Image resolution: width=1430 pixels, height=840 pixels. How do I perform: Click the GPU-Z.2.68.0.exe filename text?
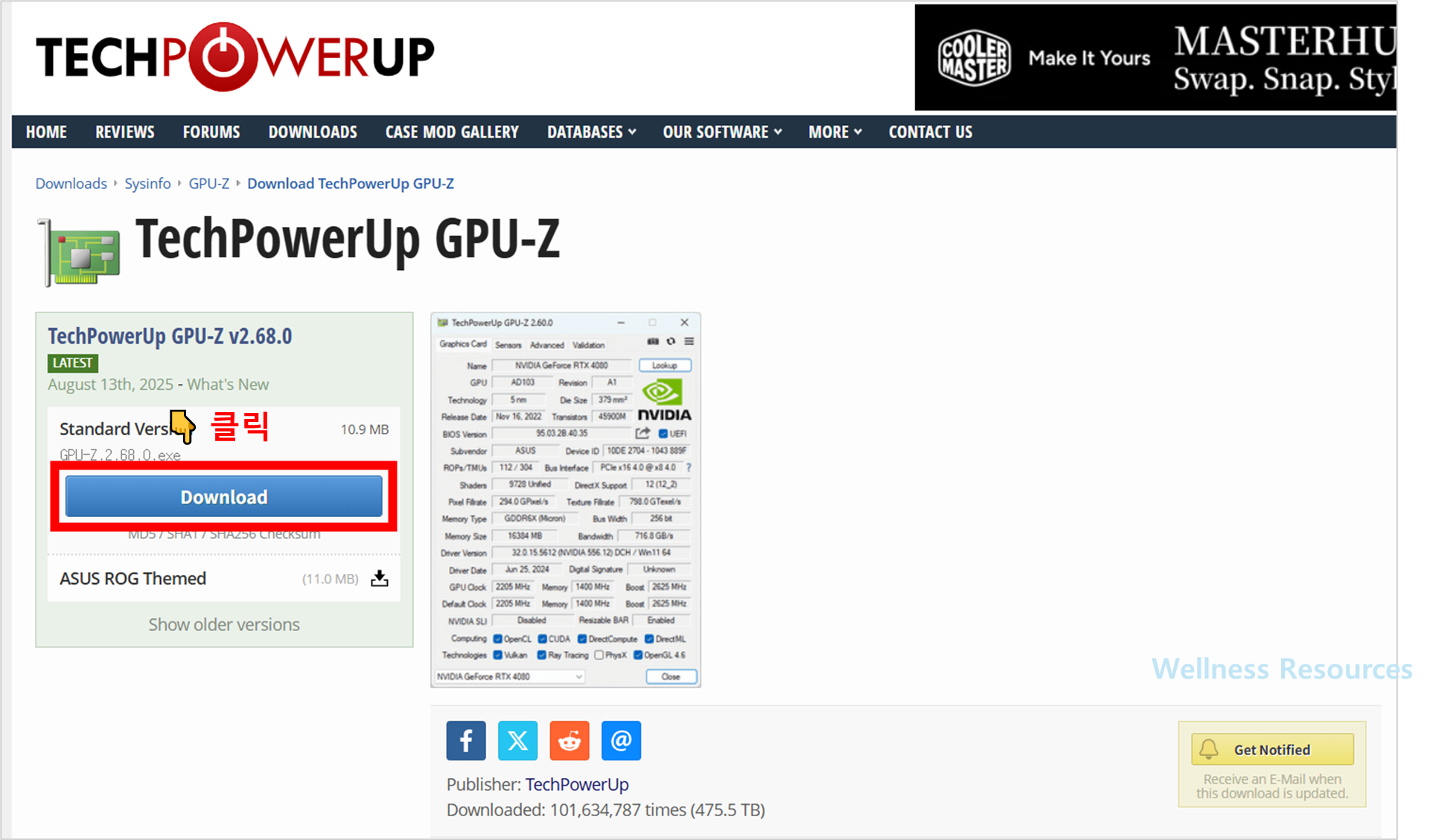pos(120,455)
